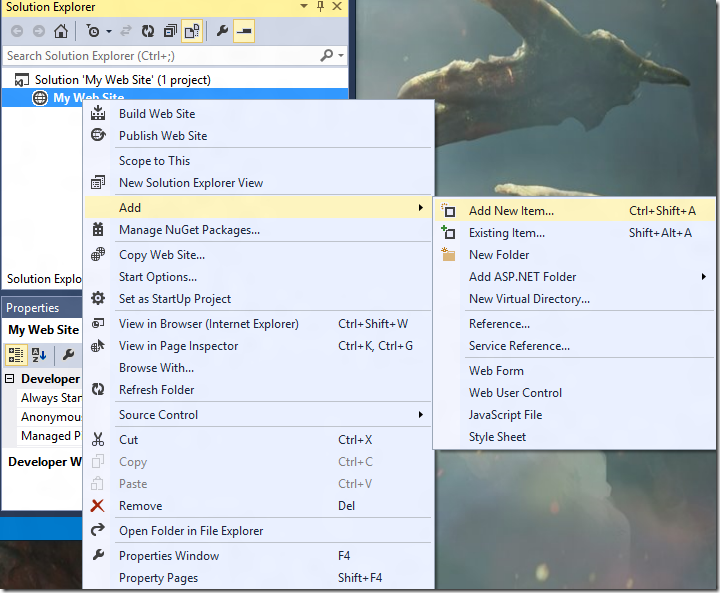The height and width of the screenshot is (593, 720).
Task: Click Open Folder in File Explorer
Action: (259, 531)
